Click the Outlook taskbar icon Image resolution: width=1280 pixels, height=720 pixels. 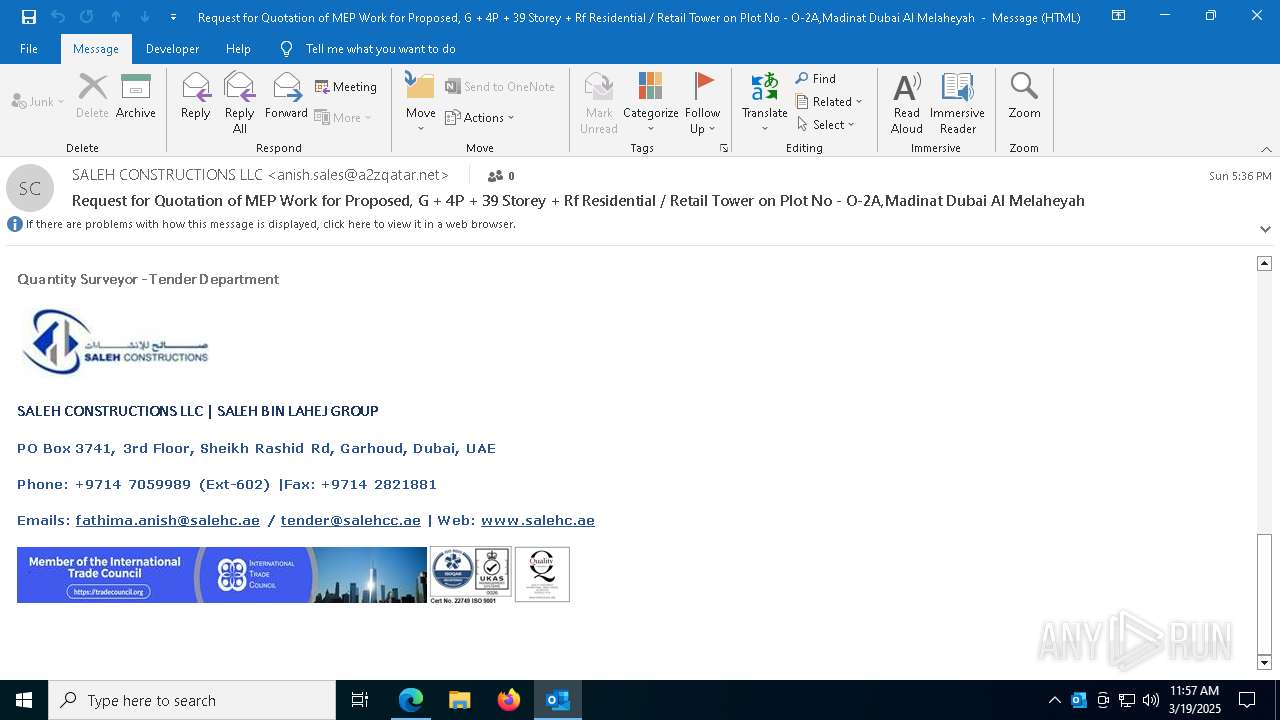558,700
